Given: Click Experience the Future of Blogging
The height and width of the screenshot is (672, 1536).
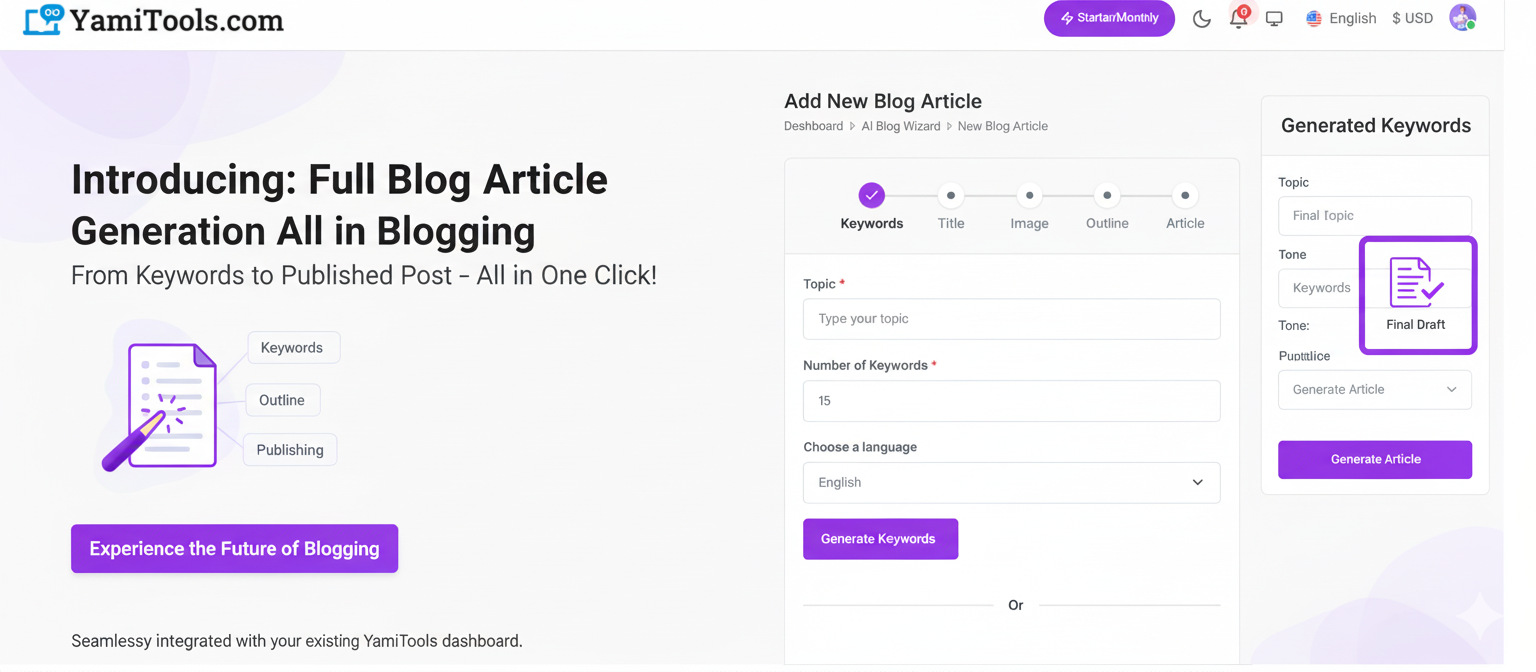Looking at the screenshot, I should [234, 549].
